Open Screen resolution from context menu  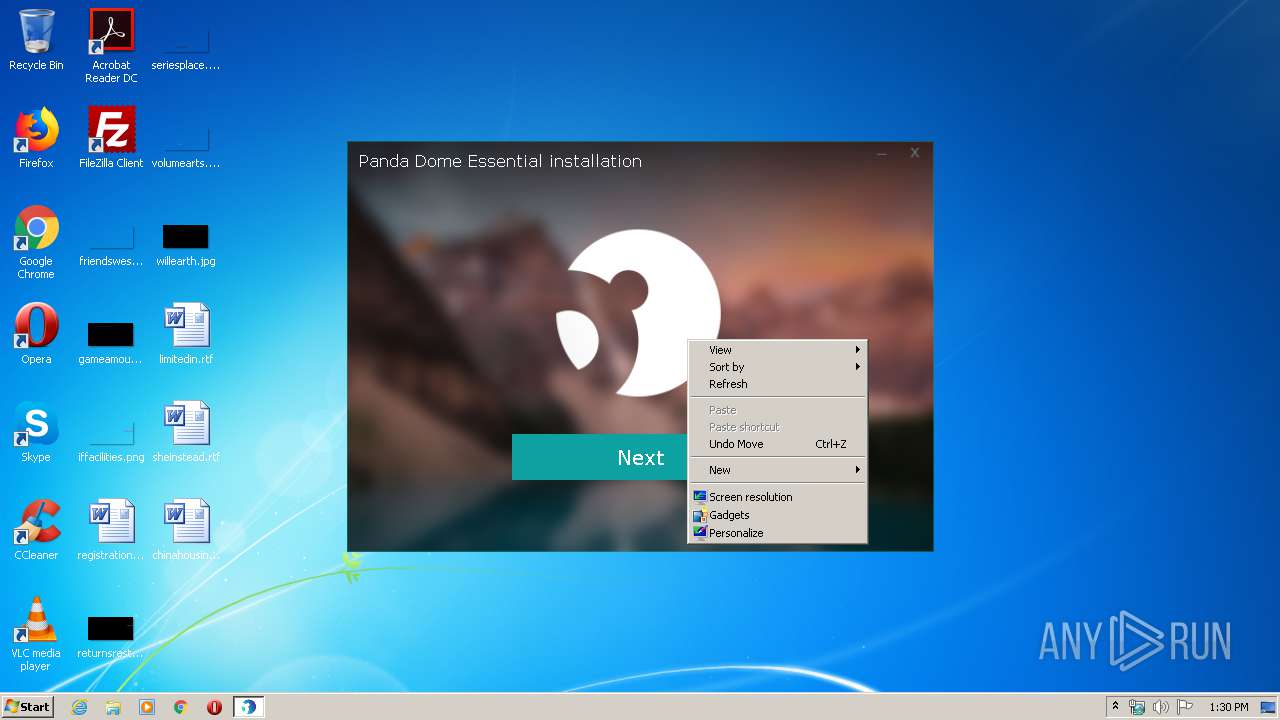point(777,497)
